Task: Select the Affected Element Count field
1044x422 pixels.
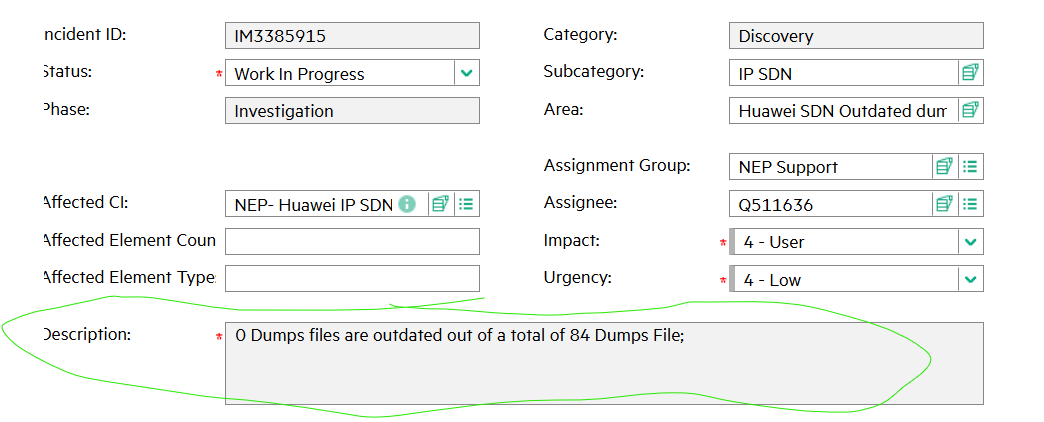Action: pyautogui.click(x=352, y=242)
